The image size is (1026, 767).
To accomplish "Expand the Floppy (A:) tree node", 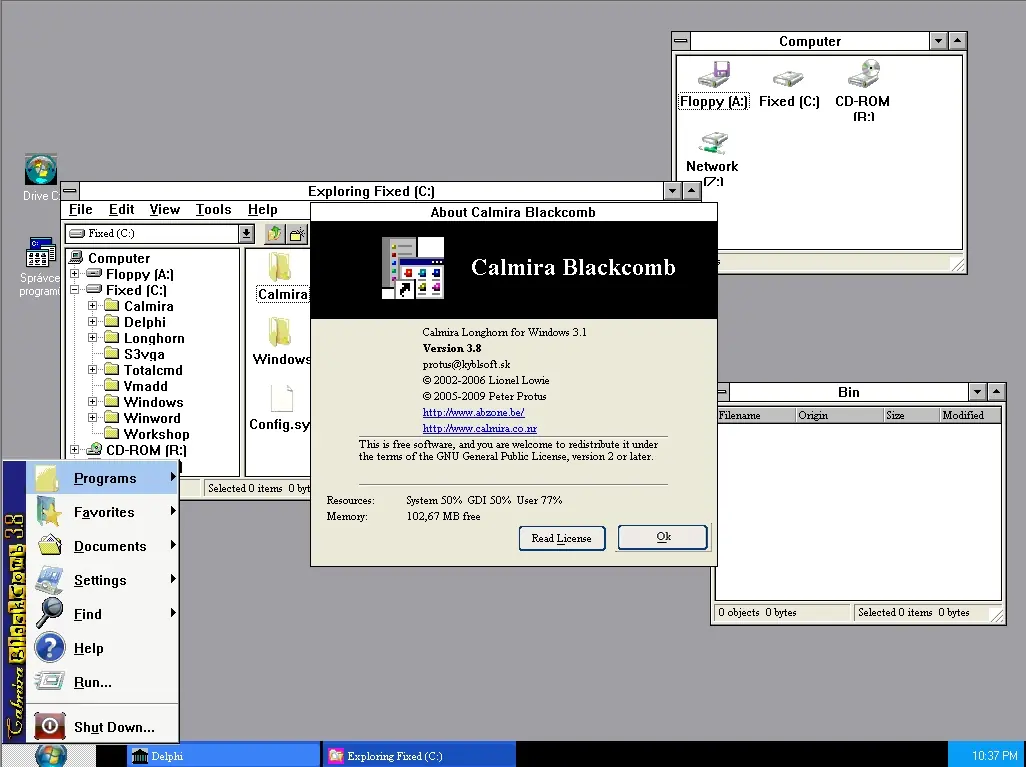I will click(x=75, y=274).
